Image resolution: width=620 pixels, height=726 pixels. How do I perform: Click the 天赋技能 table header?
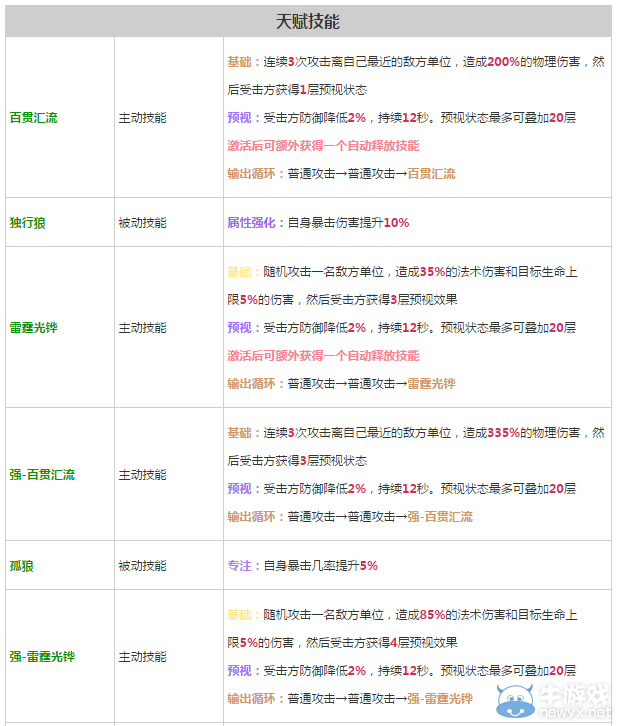(x=308, y=21)
